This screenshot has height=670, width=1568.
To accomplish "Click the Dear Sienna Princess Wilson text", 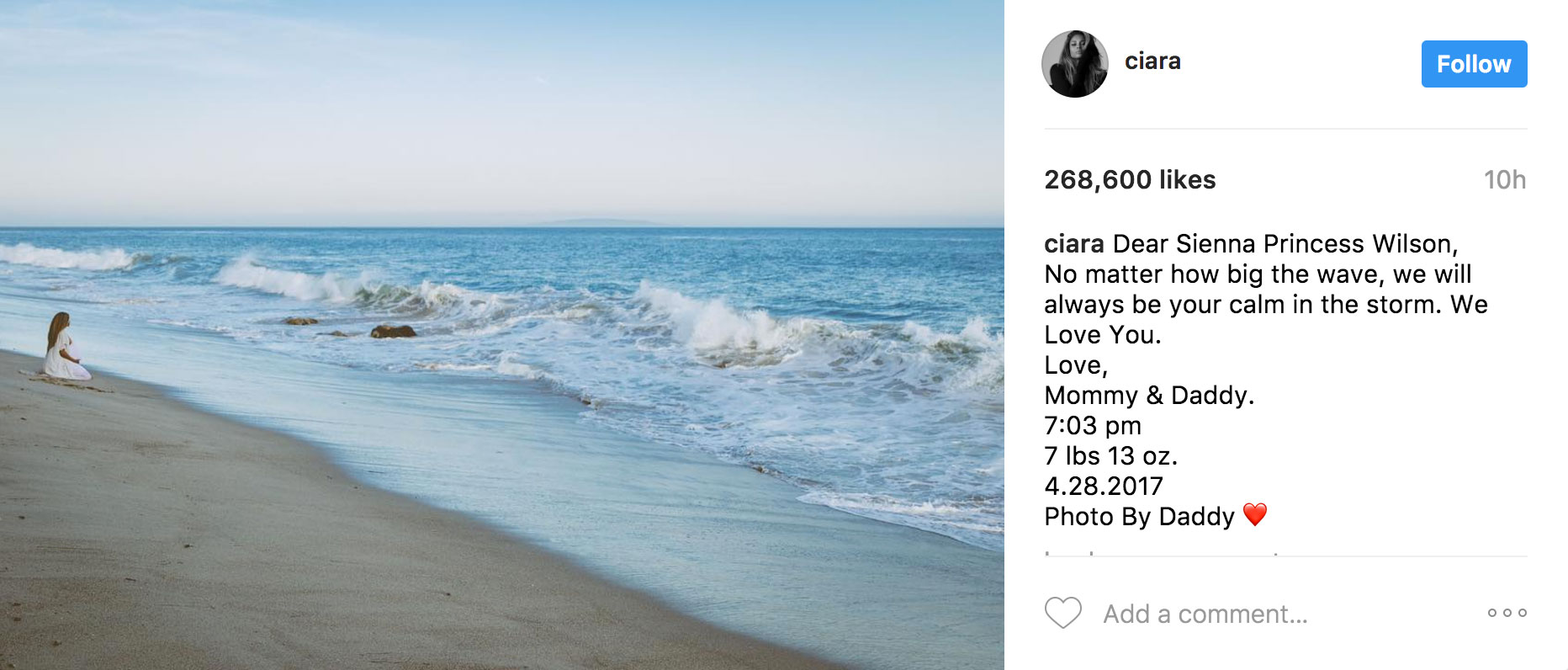I will [x=1285, y=244].
